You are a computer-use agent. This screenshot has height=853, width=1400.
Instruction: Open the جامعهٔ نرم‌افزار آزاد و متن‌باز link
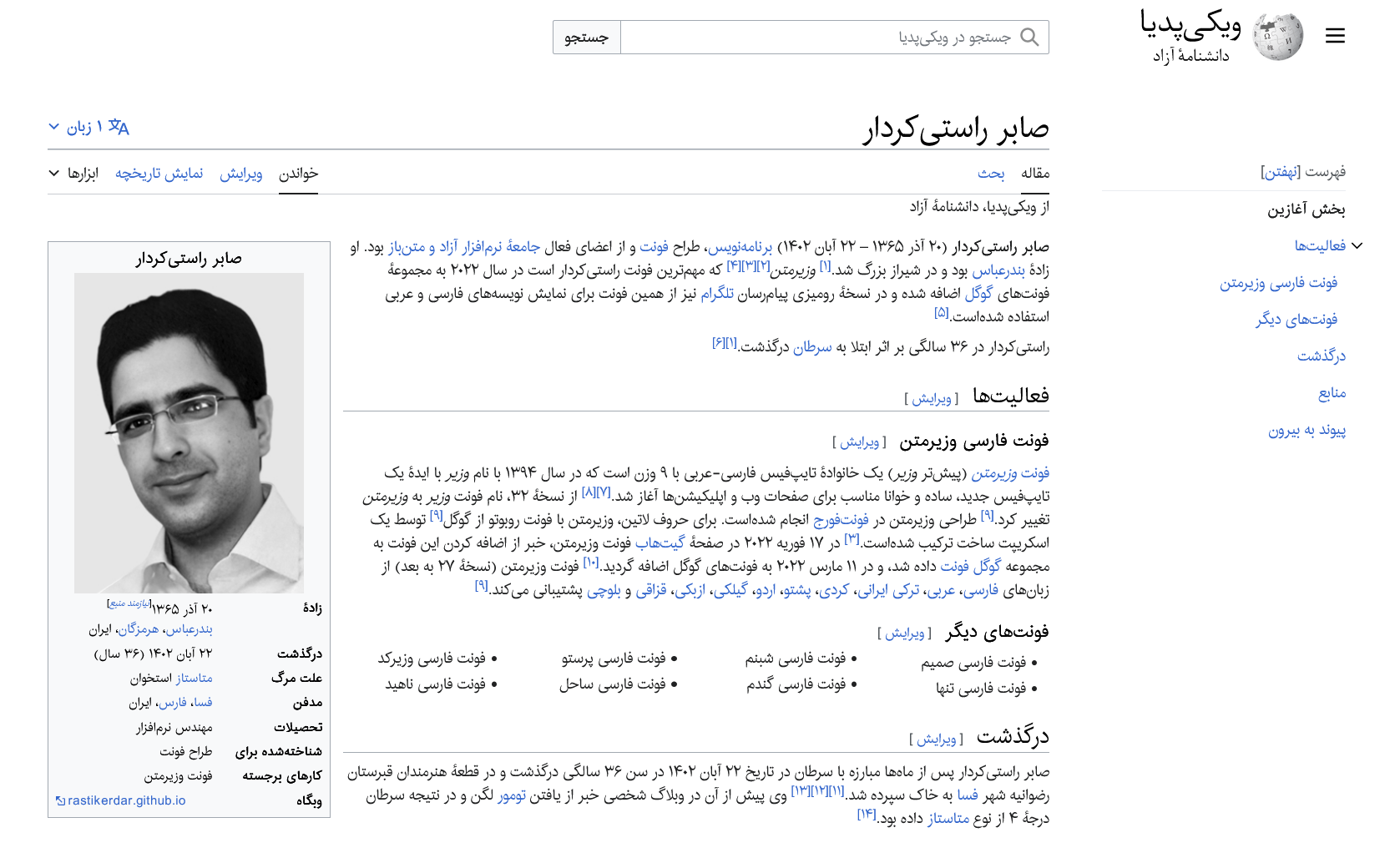pyautogui.click(x=464, y=247)
